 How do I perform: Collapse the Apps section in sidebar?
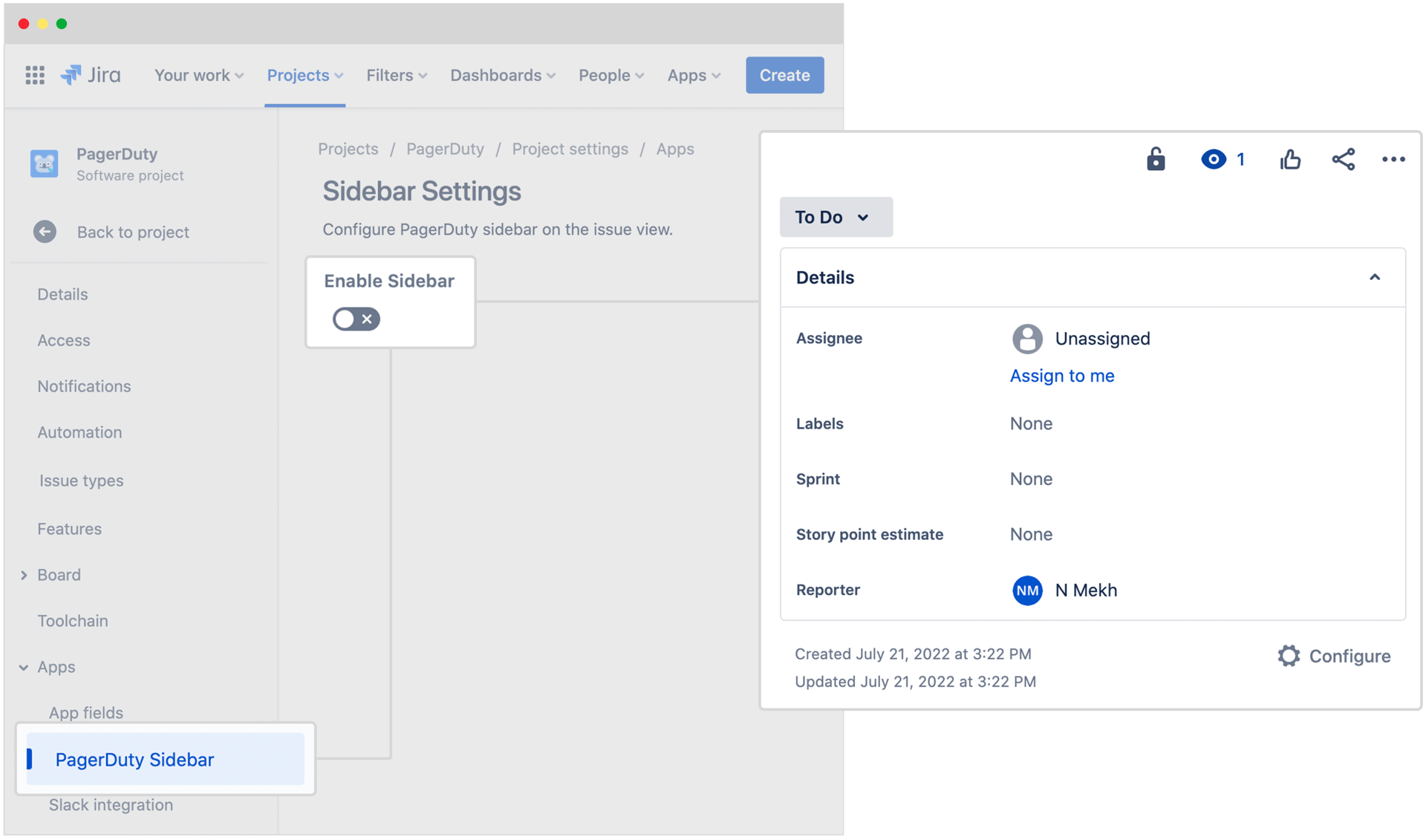click(24, 667)
